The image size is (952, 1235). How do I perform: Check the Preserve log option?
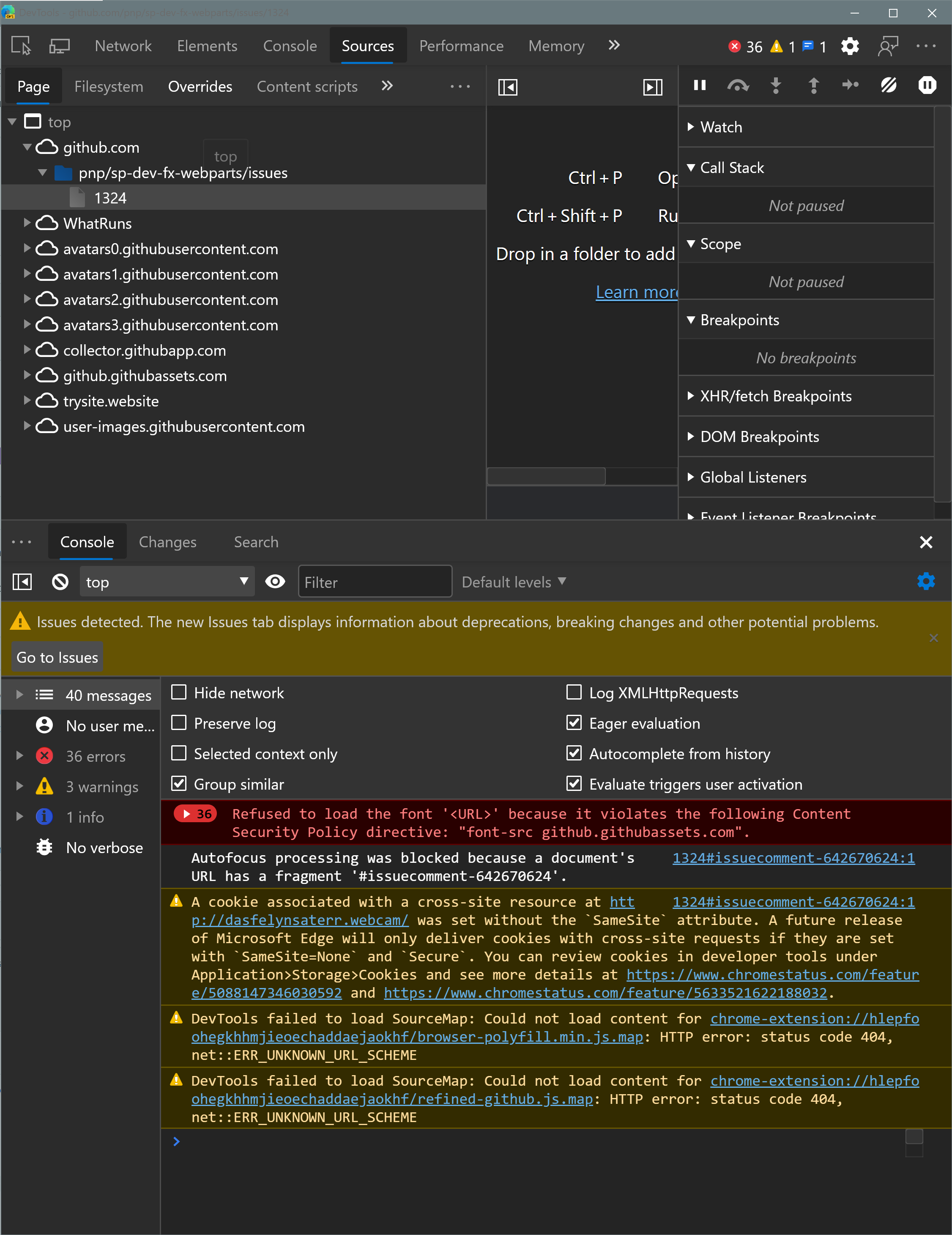click(179, 723)
